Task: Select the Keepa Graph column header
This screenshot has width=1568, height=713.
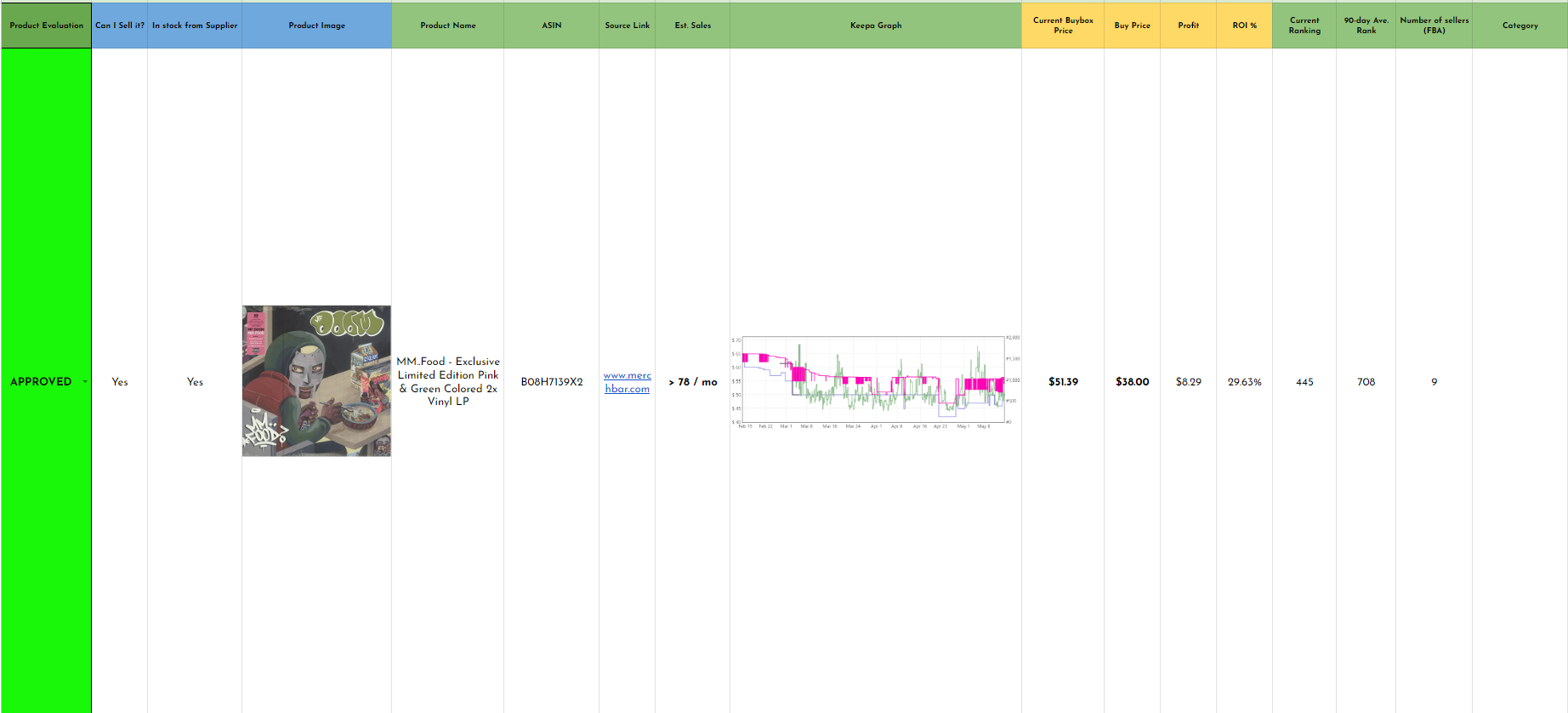Action: click(x=876, y=26)
